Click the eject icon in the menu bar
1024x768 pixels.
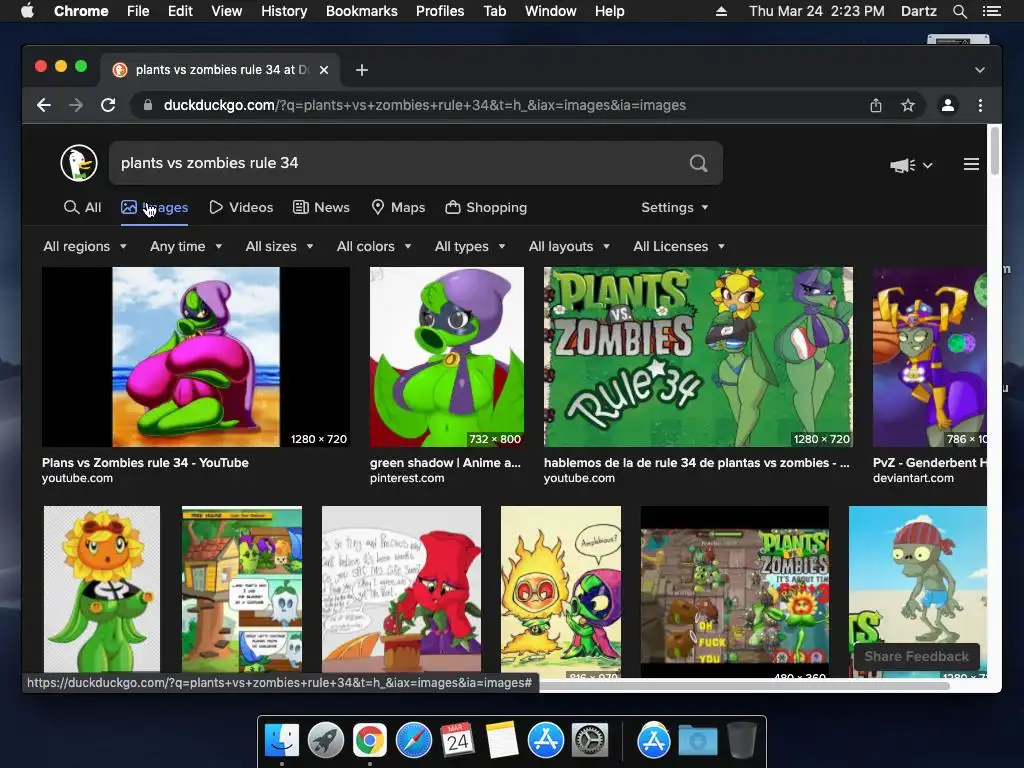722,11
